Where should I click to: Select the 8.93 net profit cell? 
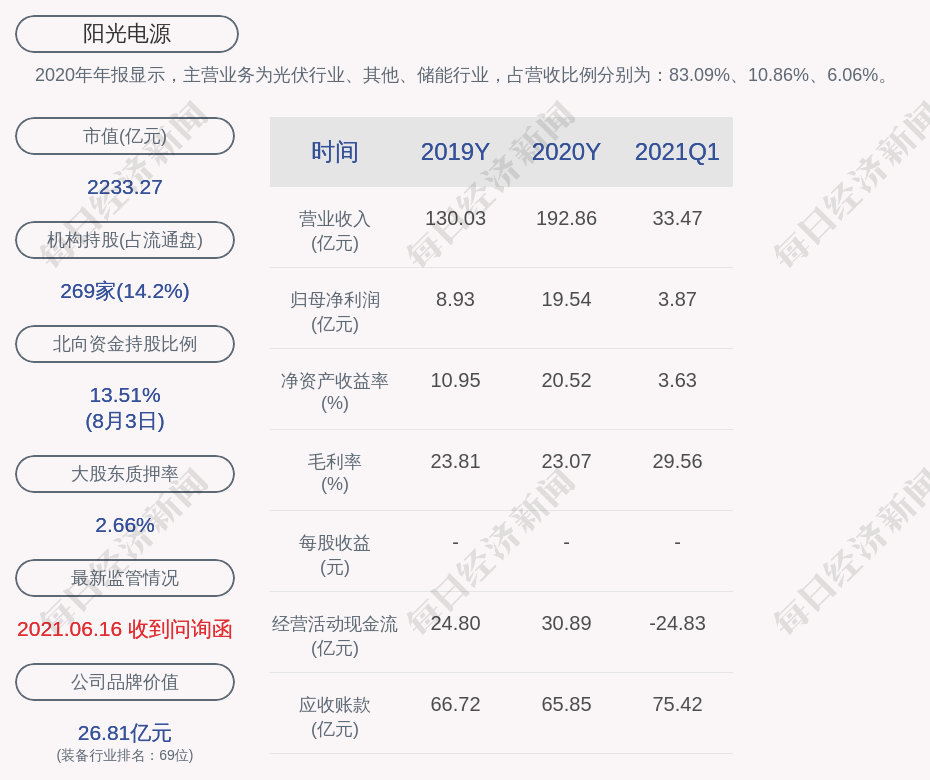coord(455,300)
